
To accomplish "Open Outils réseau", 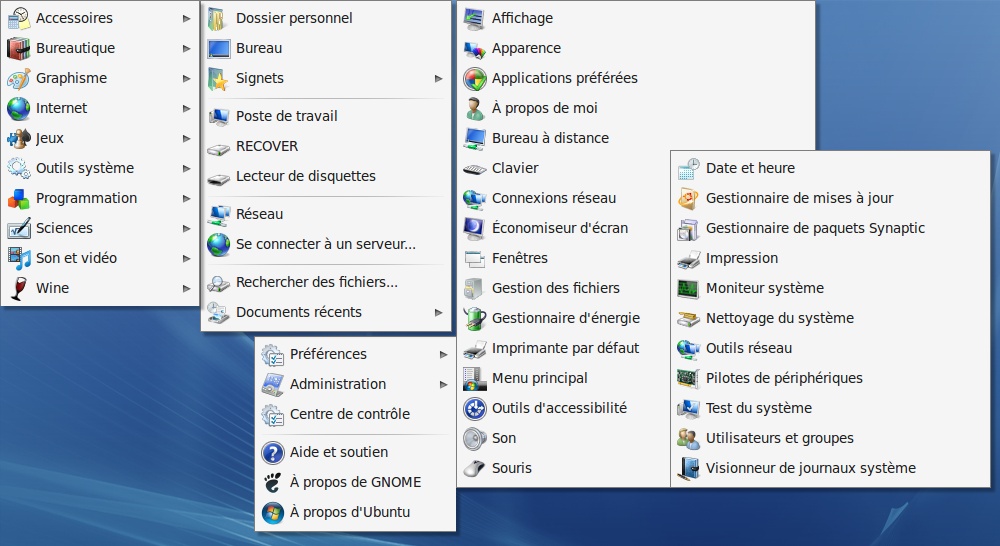I will (x=830, y=348).
